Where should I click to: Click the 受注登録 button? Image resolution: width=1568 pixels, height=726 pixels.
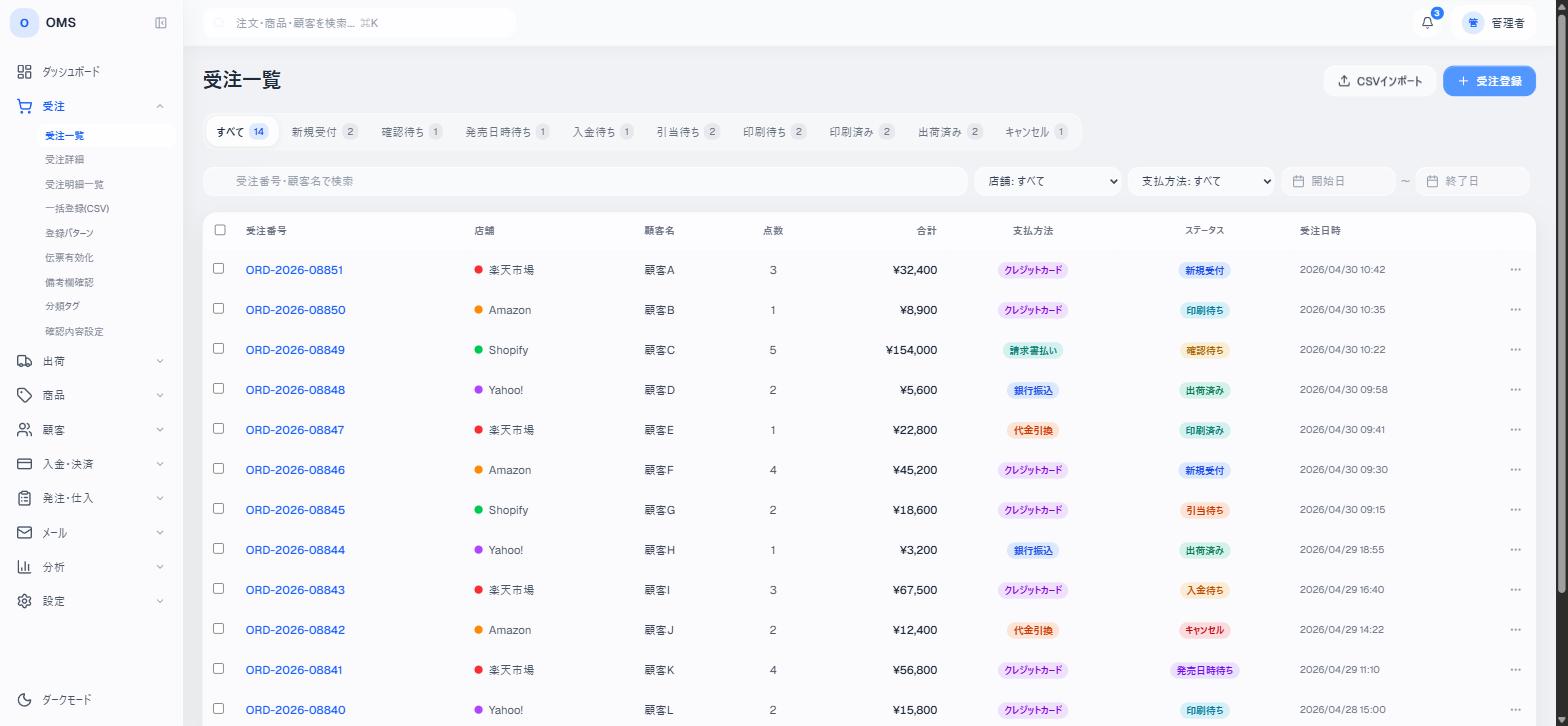(1489, 81)
